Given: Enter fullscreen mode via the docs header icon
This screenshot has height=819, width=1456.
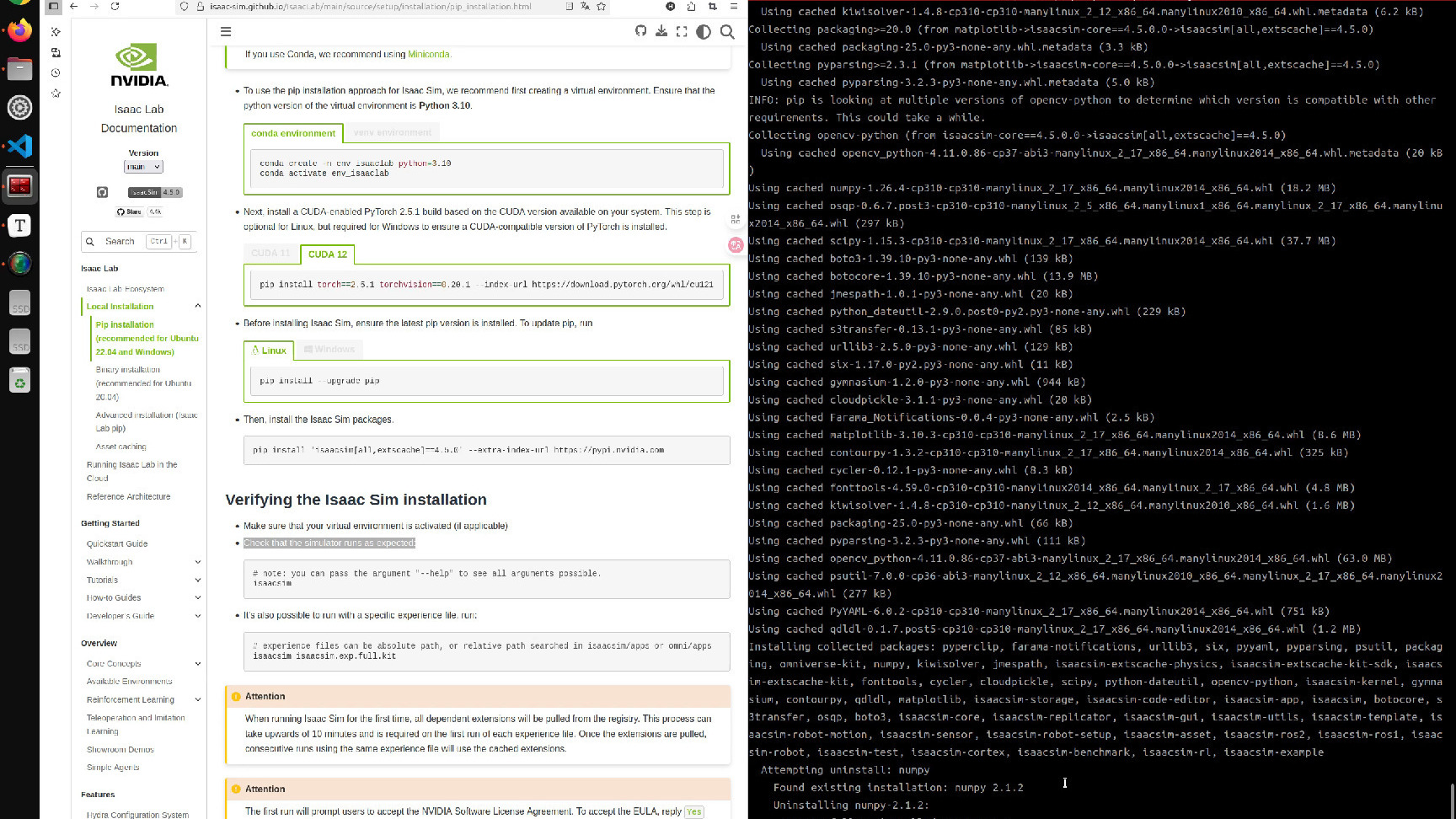Looking at the screenshot, I should click(x=682, y=31).
